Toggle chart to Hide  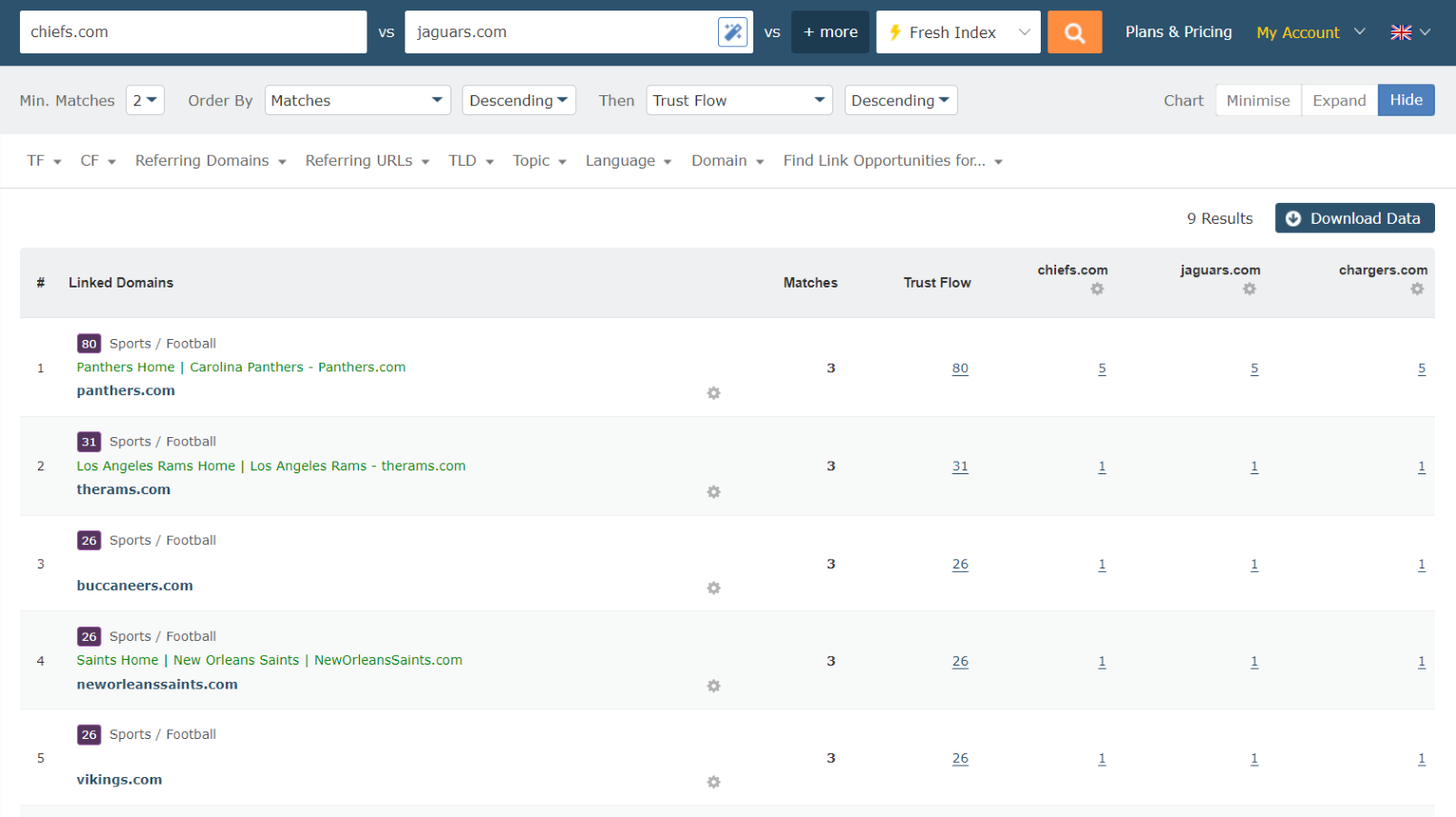pos(1406,100)
